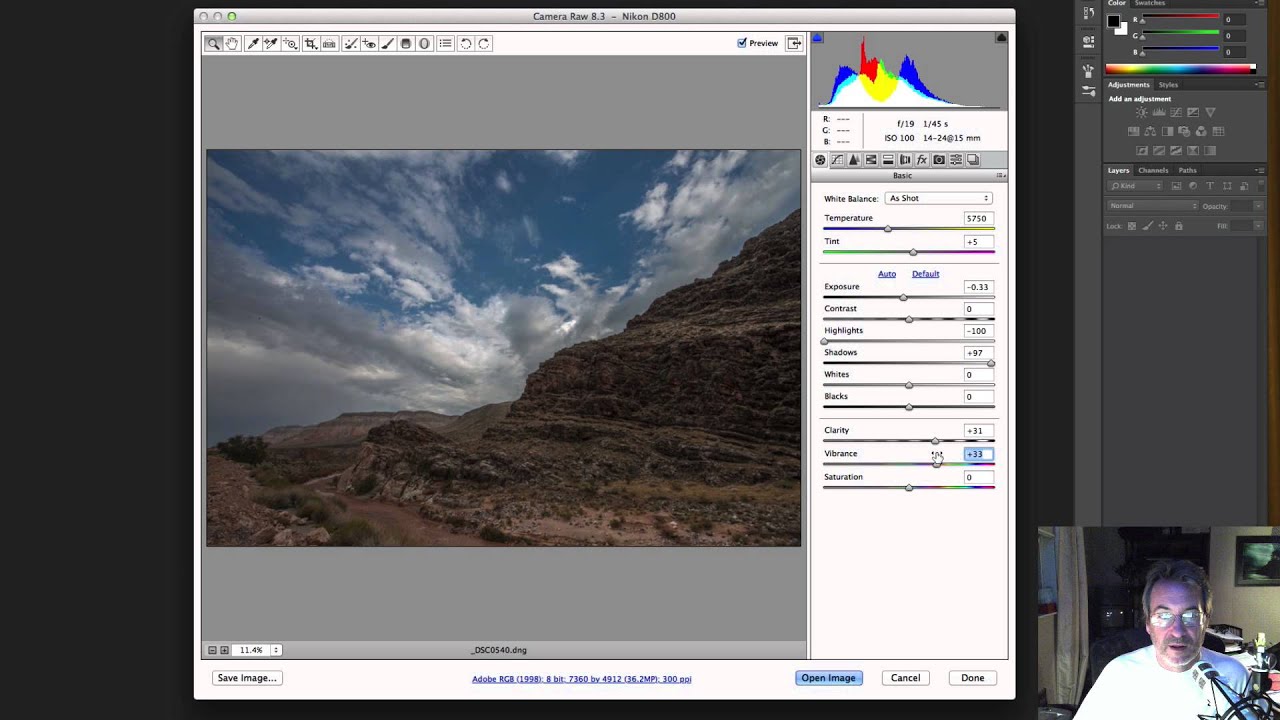Open the HSL / Grayscale panel tab

(871, 160)
